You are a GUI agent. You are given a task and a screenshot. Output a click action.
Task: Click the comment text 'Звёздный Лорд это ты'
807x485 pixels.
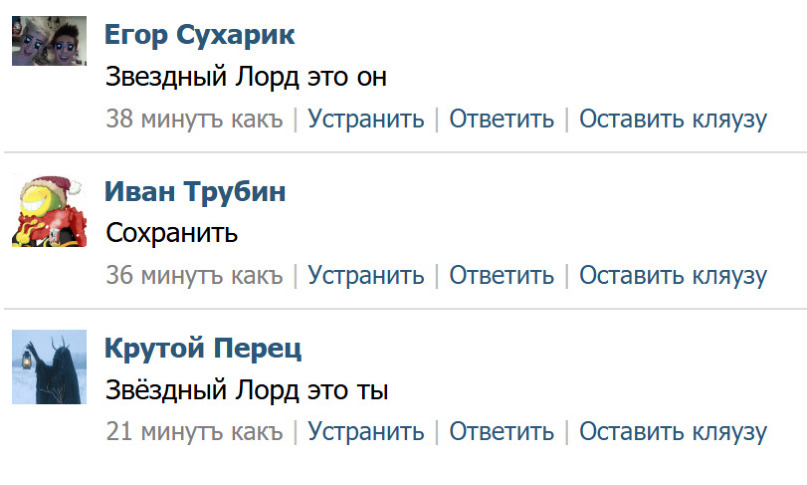[247, 390]
